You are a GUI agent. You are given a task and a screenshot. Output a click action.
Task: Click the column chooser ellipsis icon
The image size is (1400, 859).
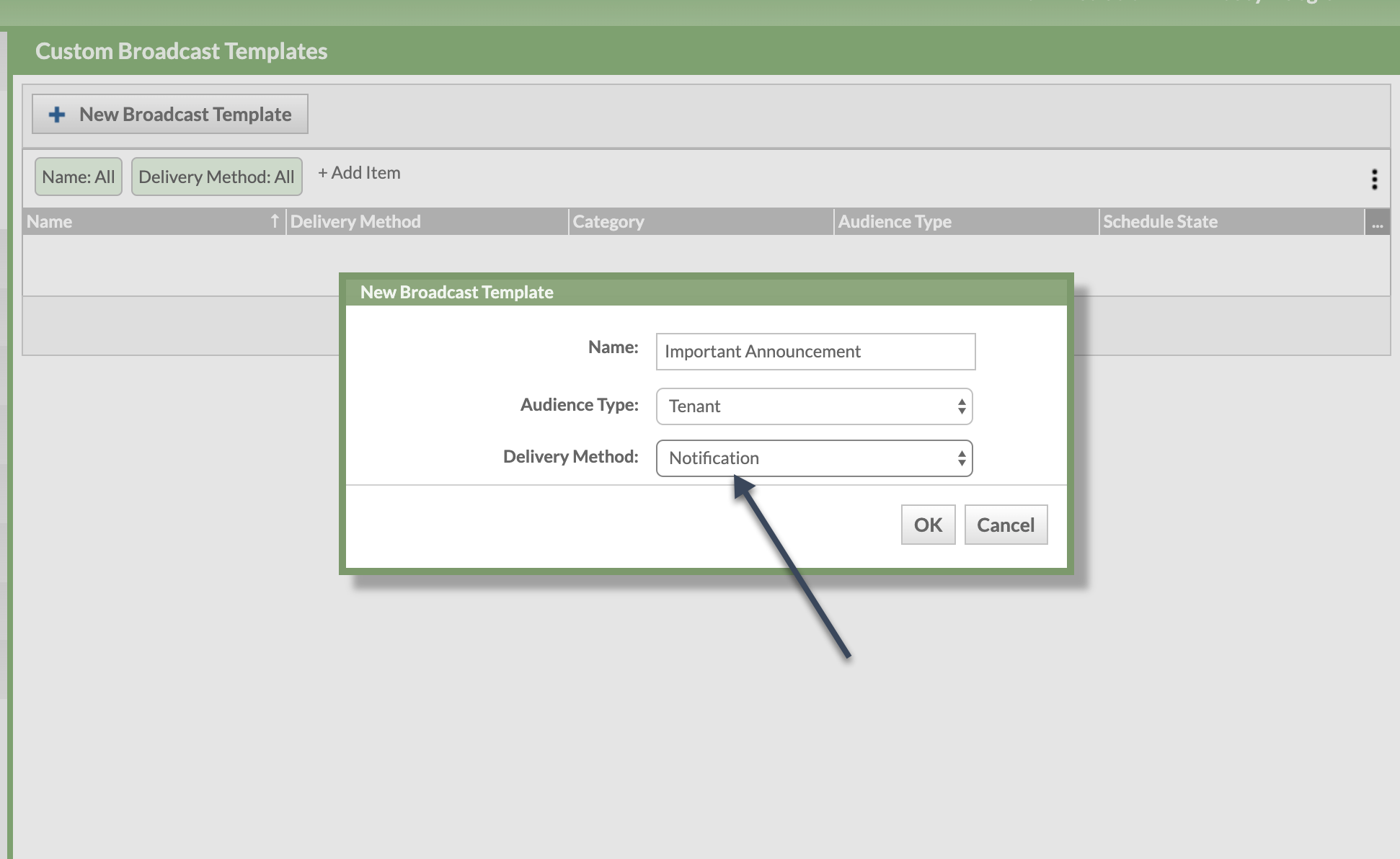coord(1377,223)
